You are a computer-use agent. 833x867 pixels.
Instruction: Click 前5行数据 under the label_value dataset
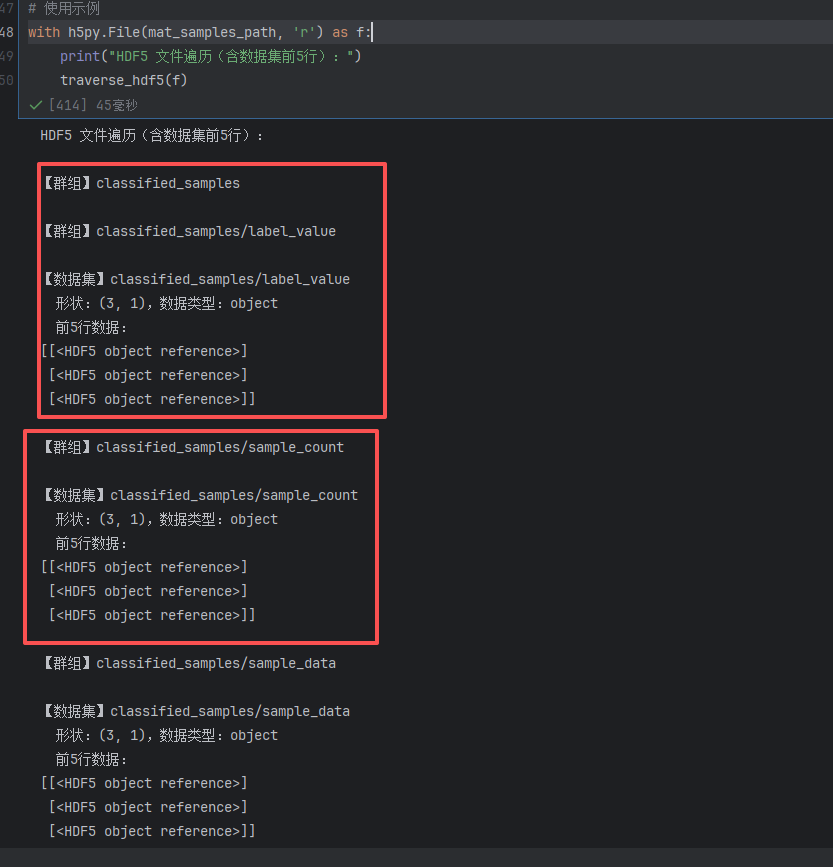pos(91,327)
